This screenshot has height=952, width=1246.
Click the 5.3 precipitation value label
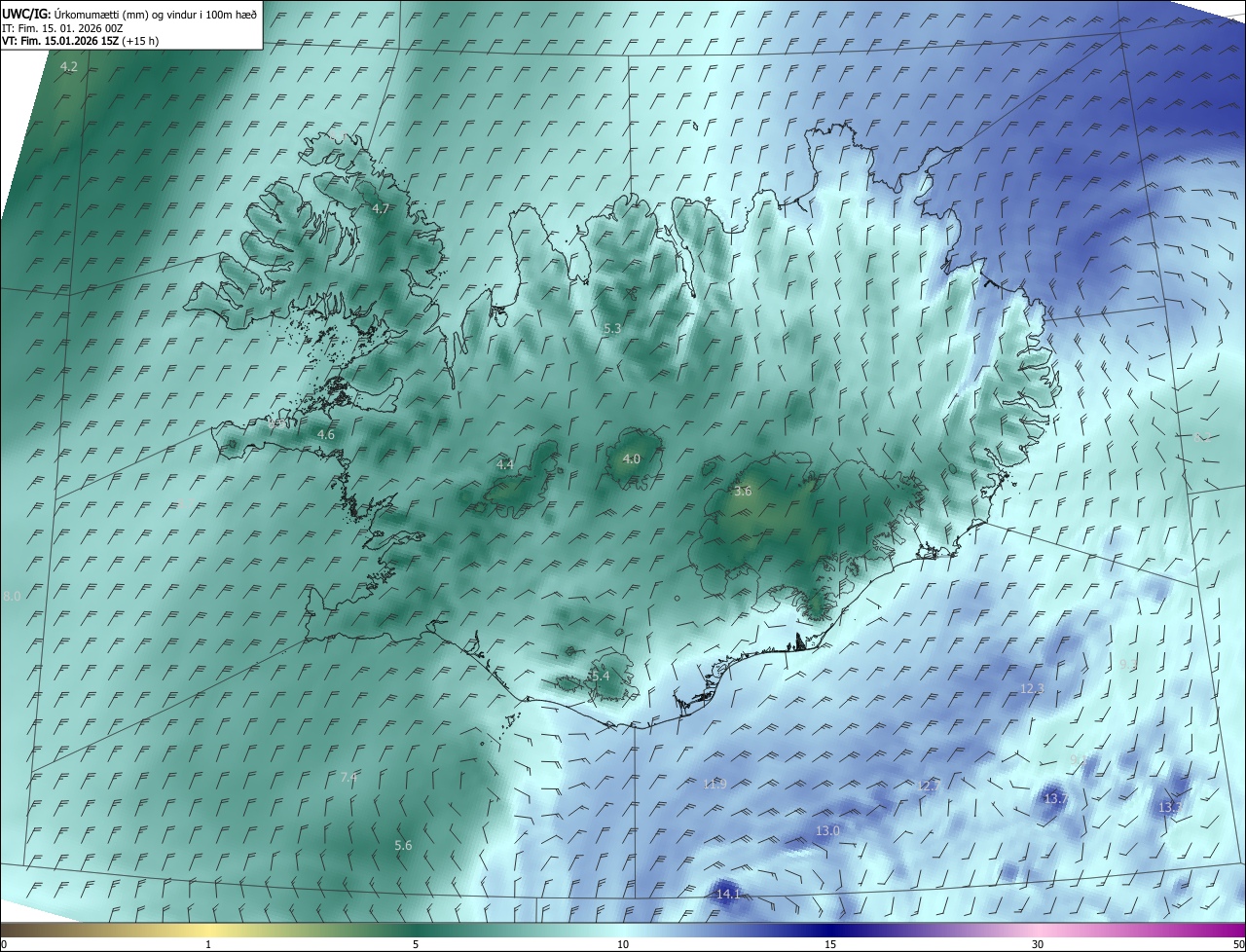click(612, 329)
